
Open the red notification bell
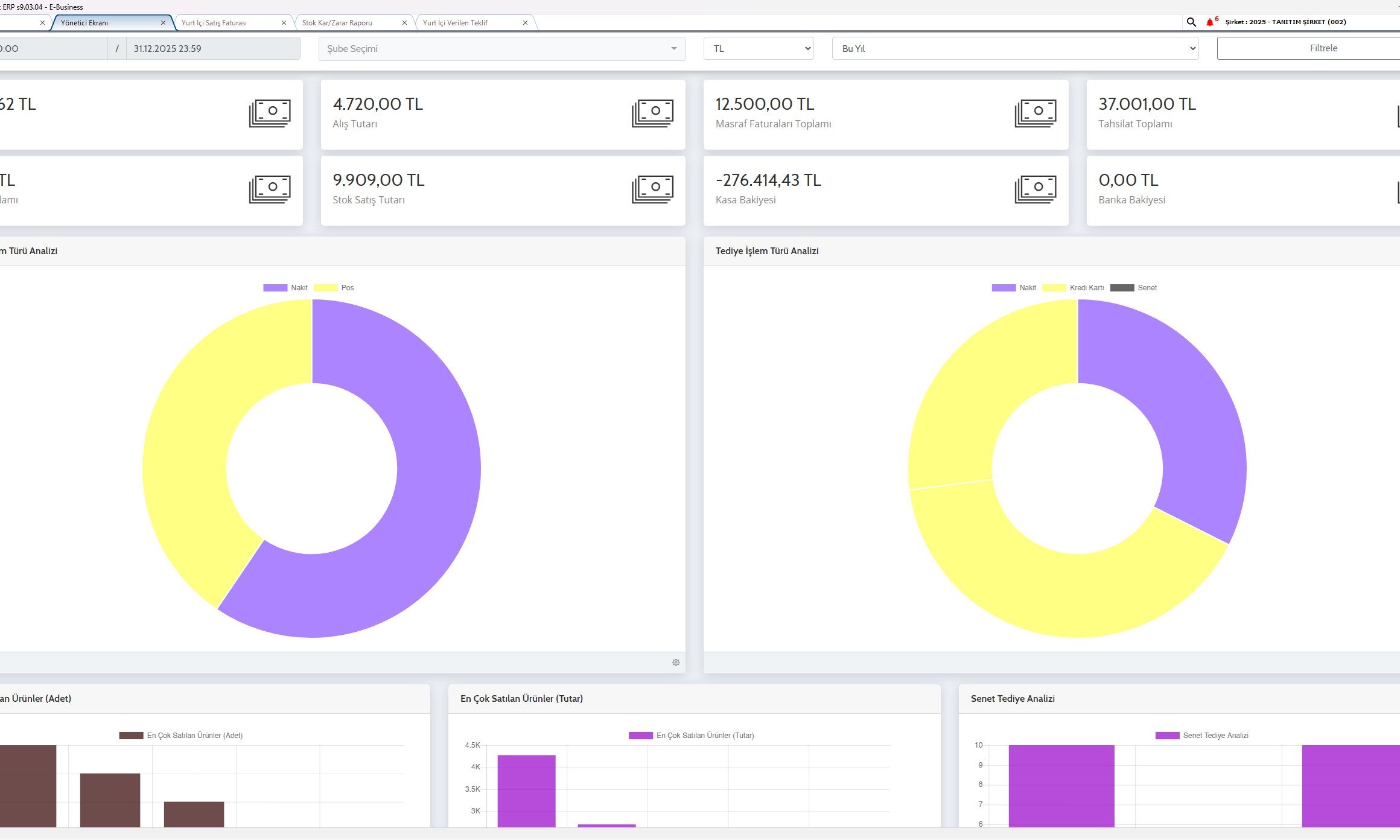coord(1209,22)
